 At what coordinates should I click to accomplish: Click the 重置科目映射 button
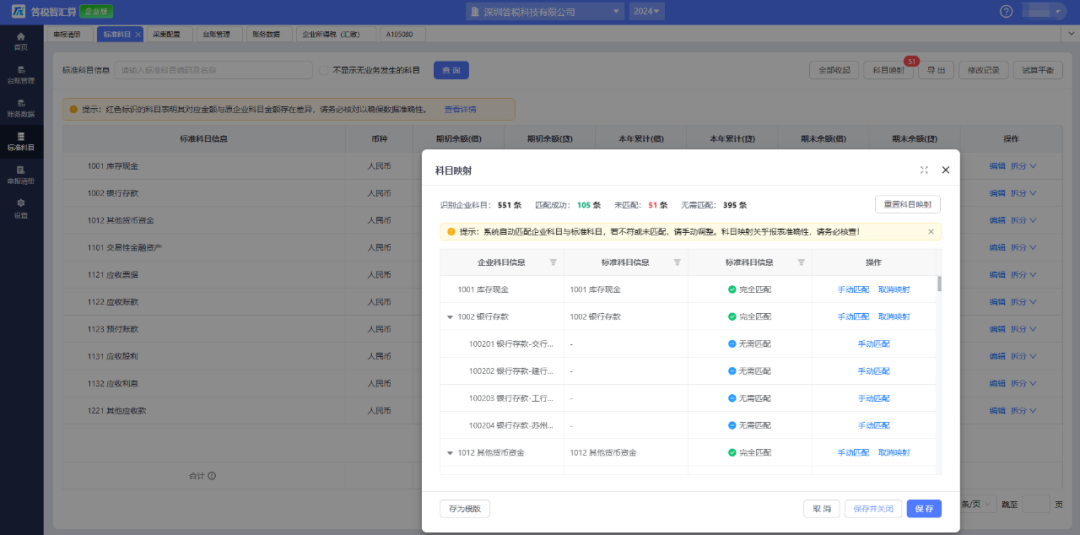click(x=907, y=204)
